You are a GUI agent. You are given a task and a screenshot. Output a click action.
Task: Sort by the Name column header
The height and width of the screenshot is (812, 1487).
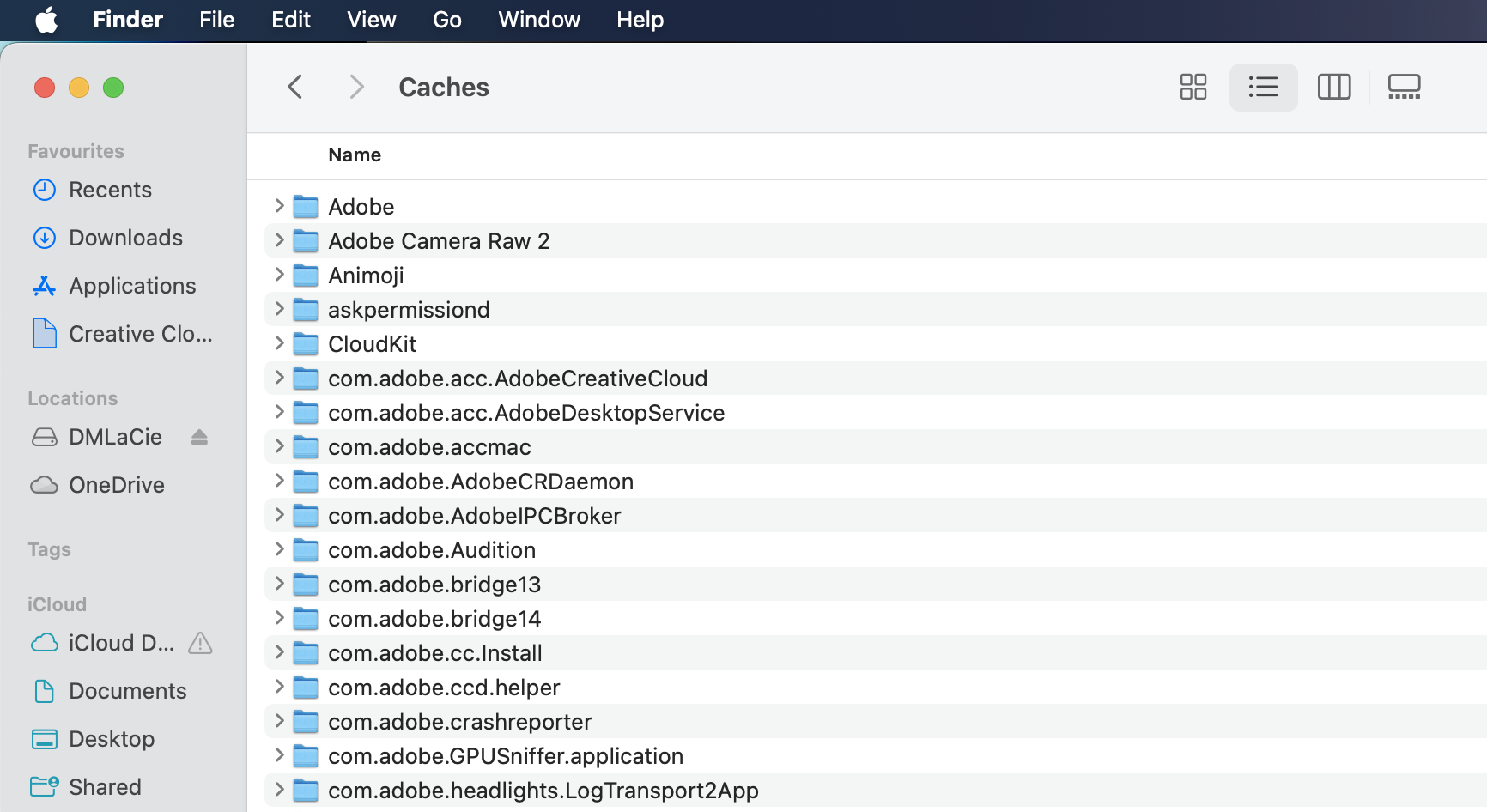point(355,155)
